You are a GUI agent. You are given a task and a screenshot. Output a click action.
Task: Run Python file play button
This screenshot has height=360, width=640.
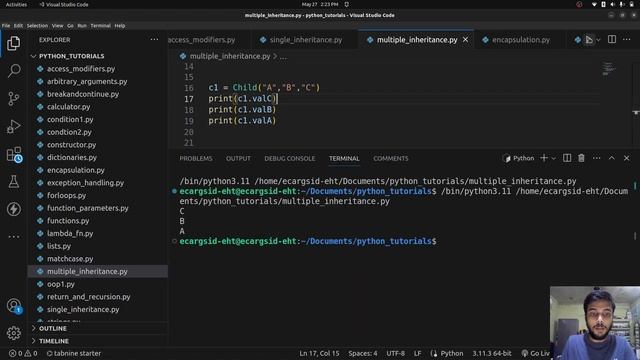click(589, 40)
